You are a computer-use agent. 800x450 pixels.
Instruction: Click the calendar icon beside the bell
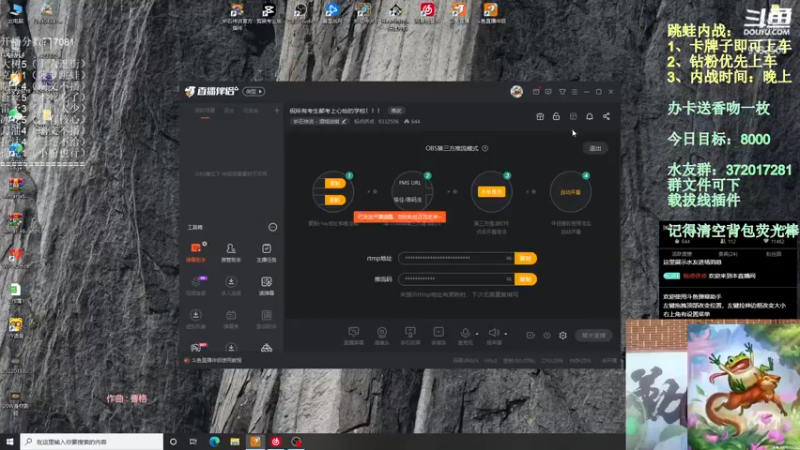tap(573, 116)
